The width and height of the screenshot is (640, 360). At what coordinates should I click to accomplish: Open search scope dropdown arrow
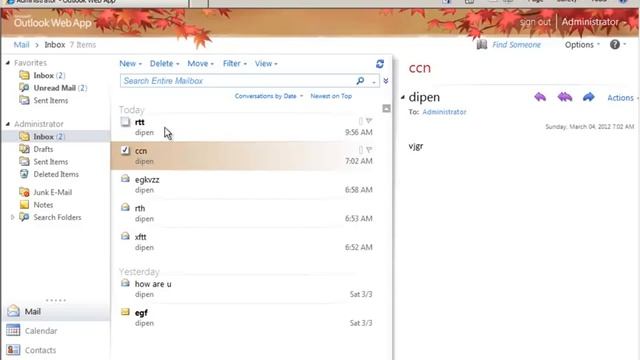[x=373, y=82]
